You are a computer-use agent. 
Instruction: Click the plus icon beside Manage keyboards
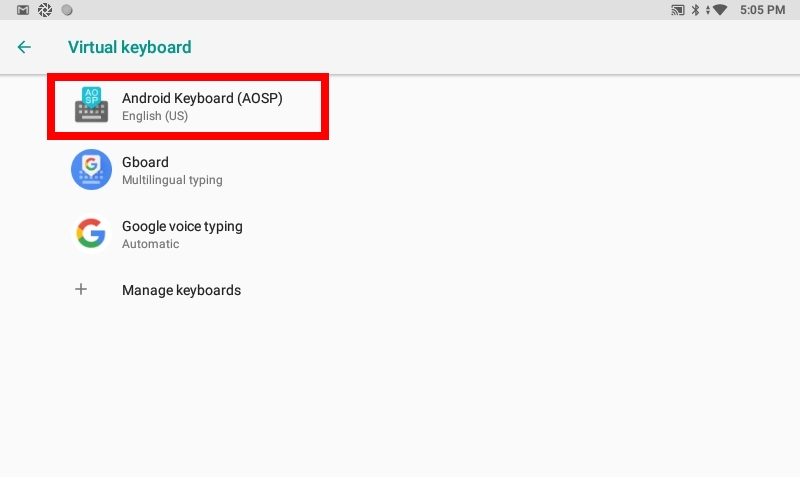pyautogui.click(x=81, y=289)
